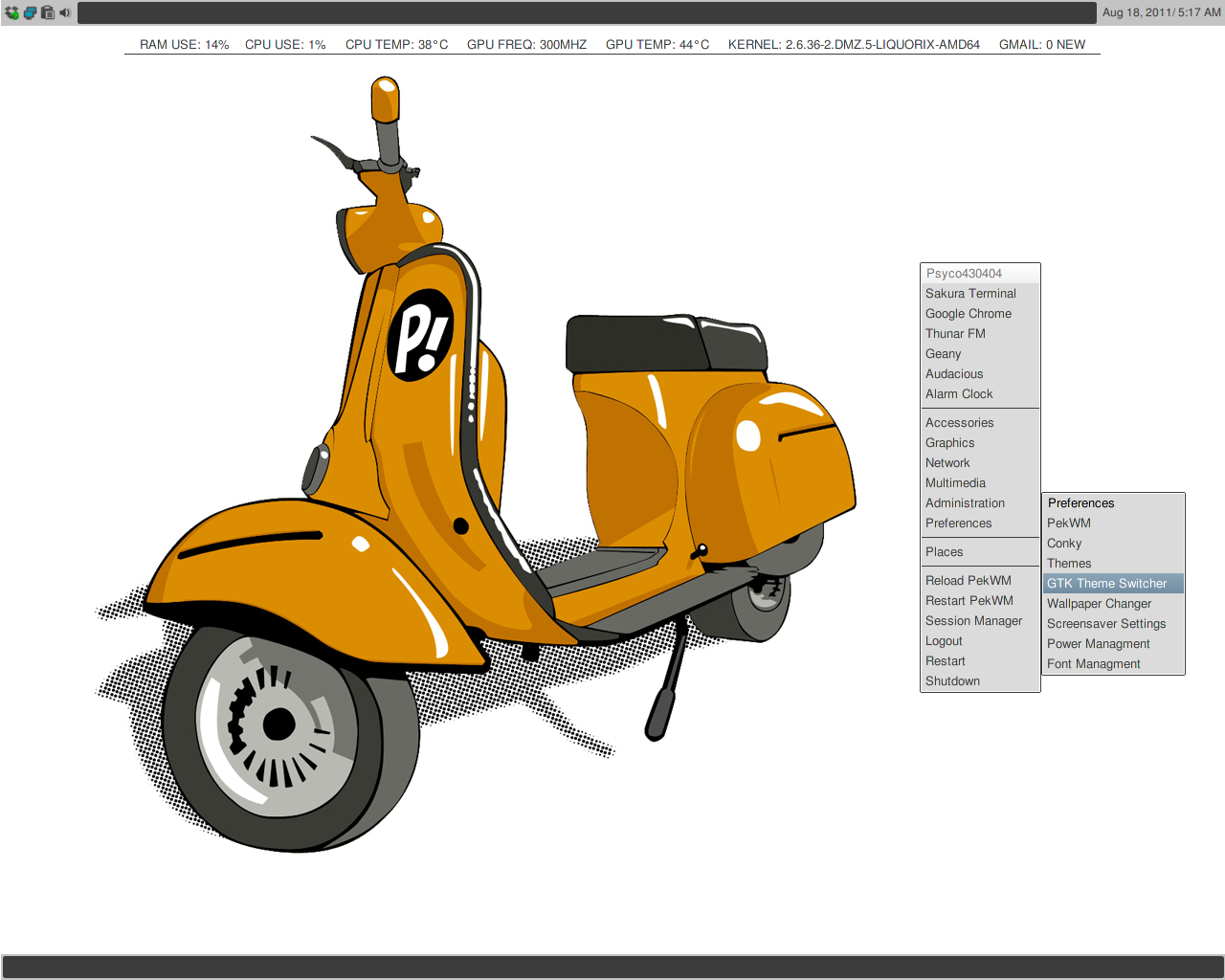Screen dimensions: 1225x980
Task: Open Font Managment
Action: coord(1113,664)
